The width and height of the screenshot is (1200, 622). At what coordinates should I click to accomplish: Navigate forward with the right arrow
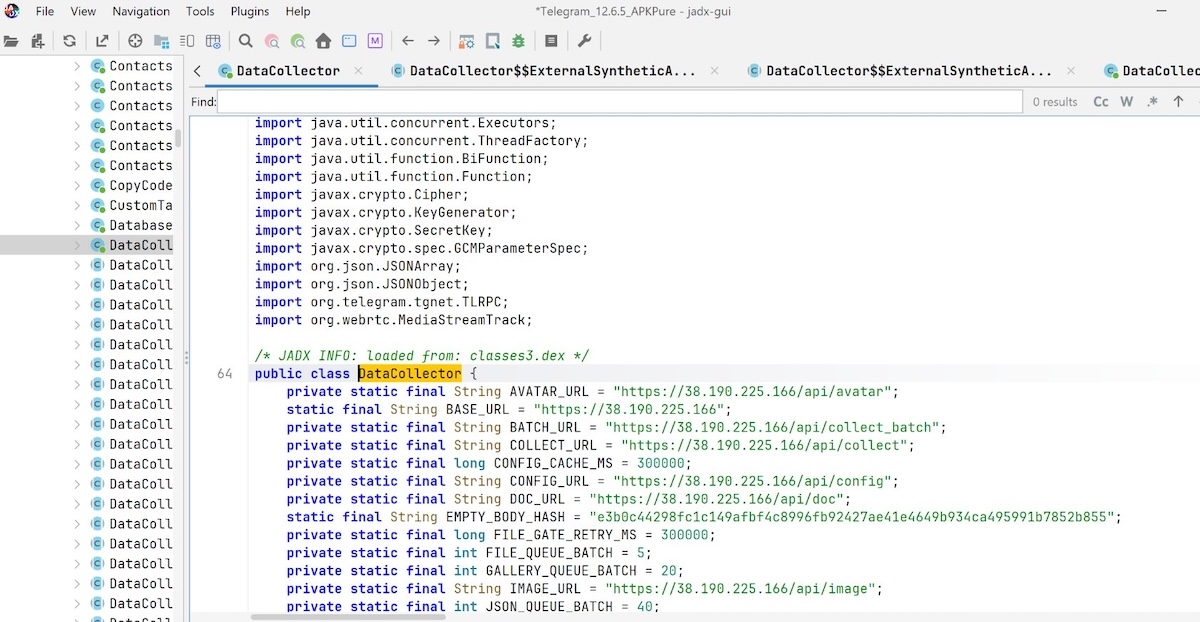[x=434, y=41]
